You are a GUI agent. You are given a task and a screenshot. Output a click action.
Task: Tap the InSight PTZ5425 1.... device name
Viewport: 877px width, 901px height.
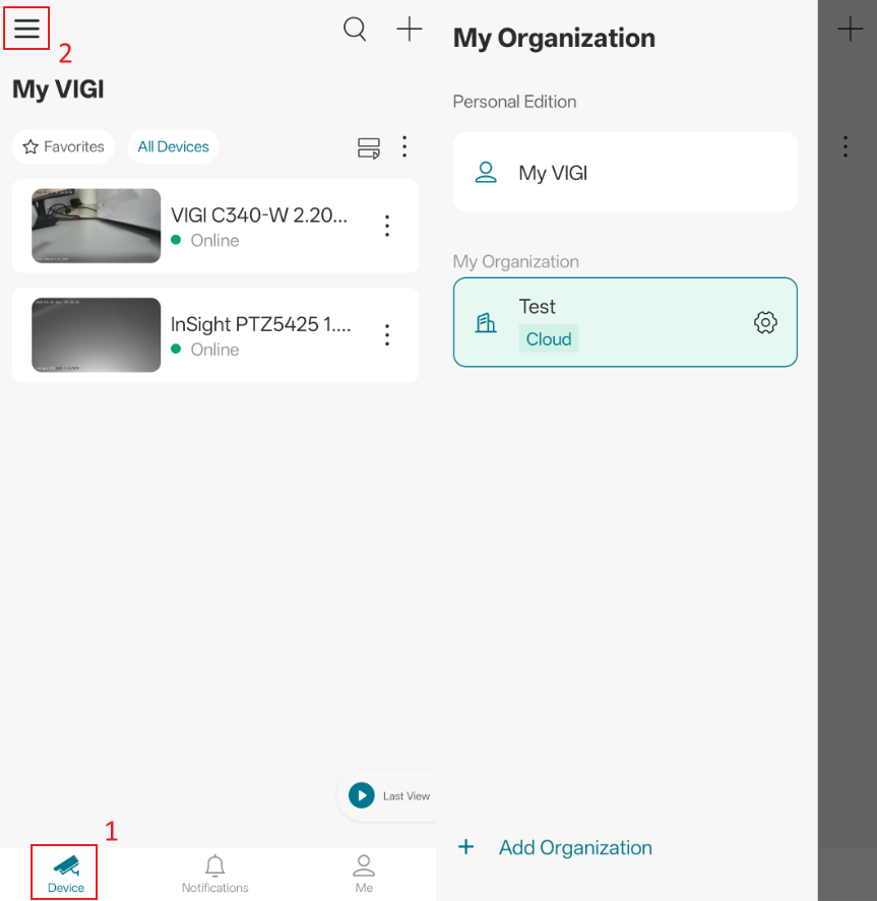coord(261,324)
